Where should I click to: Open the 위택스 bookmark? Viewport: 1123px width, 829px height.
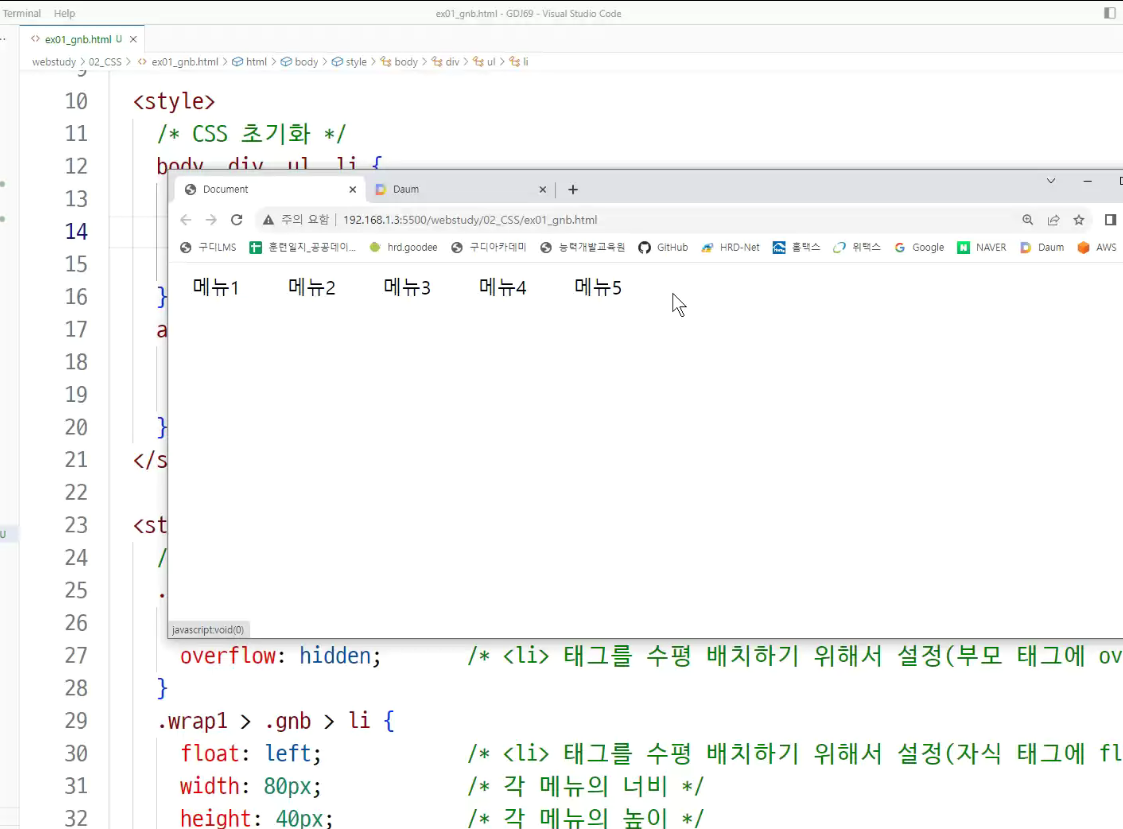click(857, 247)
